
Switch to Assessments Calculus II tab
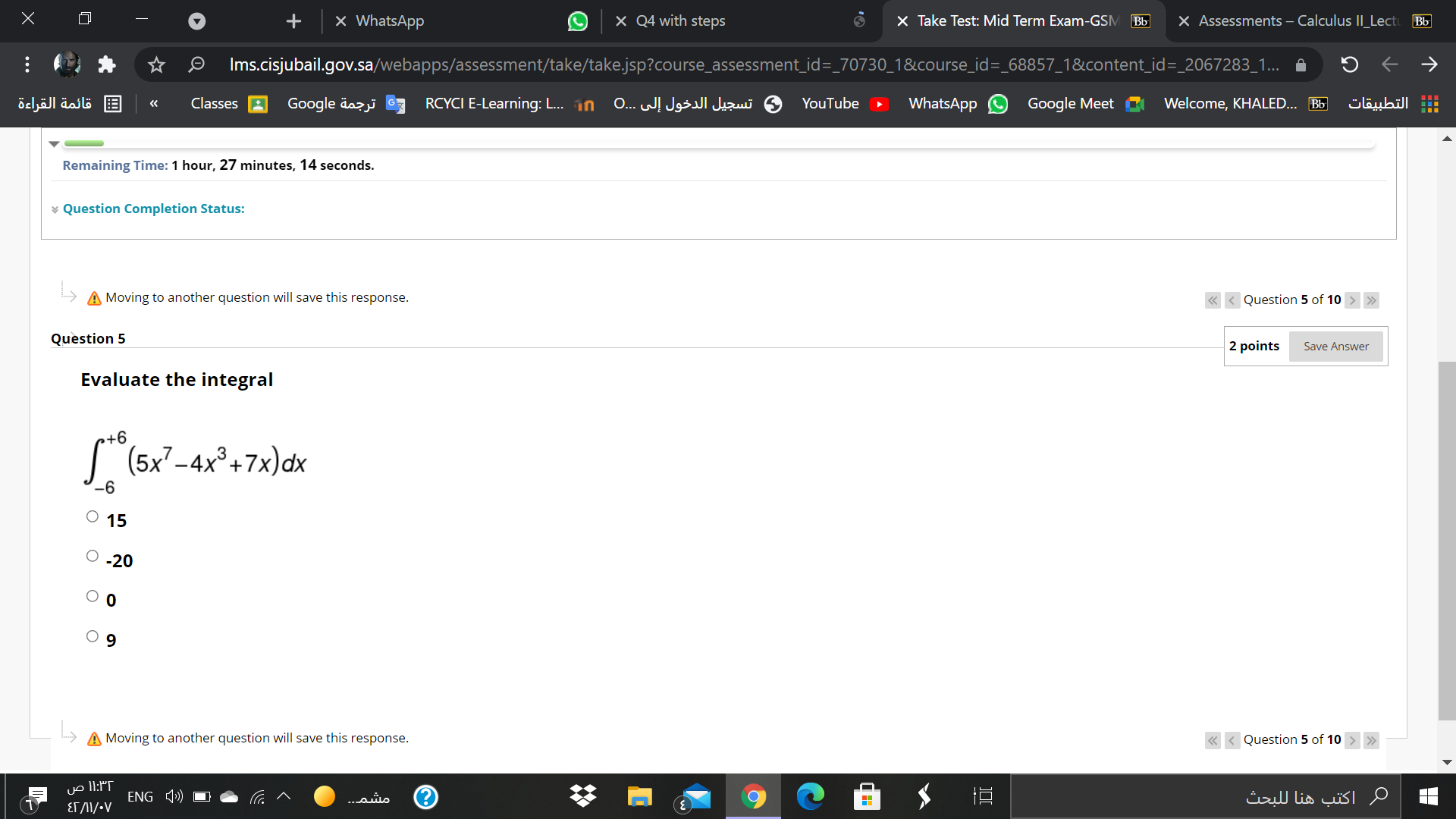tap(1297, 21)
